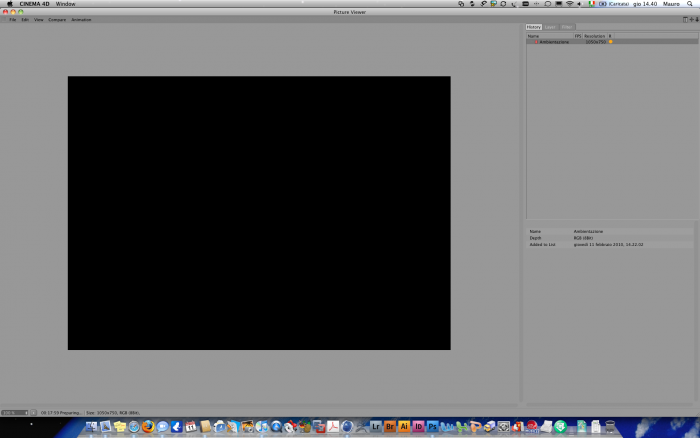The image size is (700, 438).
Task: Open the File menu
Action: pyautogui.click(x=12, y=20)
